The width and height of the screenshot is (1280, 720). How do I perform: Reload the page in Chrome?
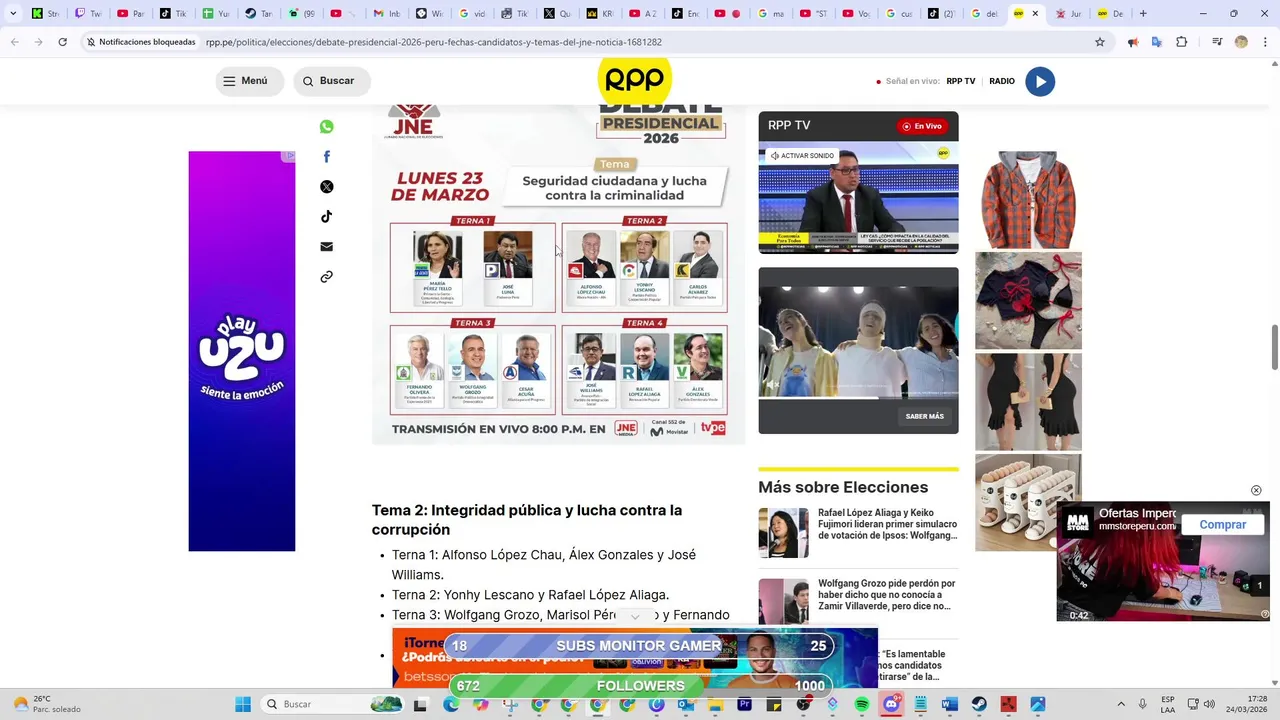point(62,42)
